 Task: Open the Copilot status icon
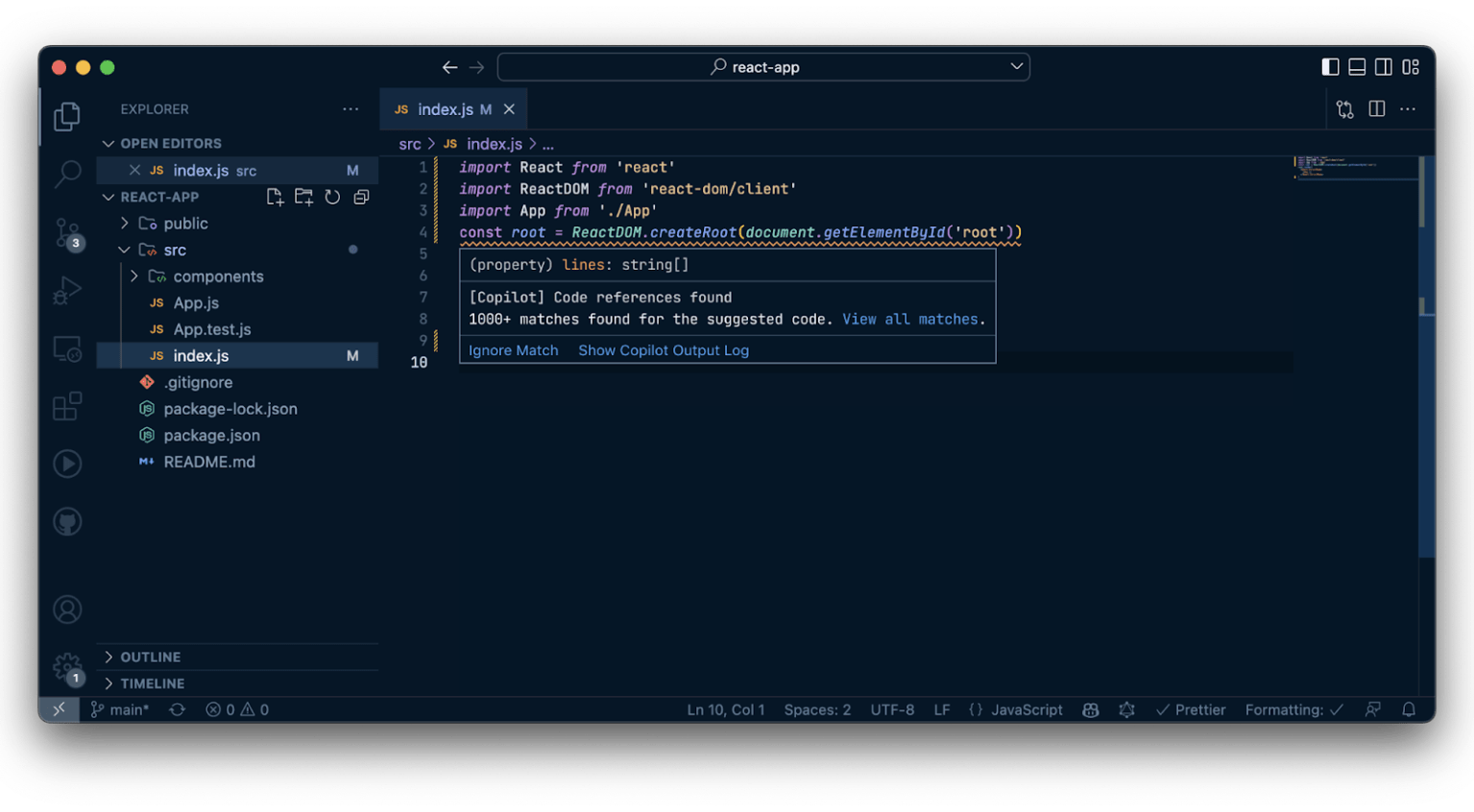[1090, 710]
